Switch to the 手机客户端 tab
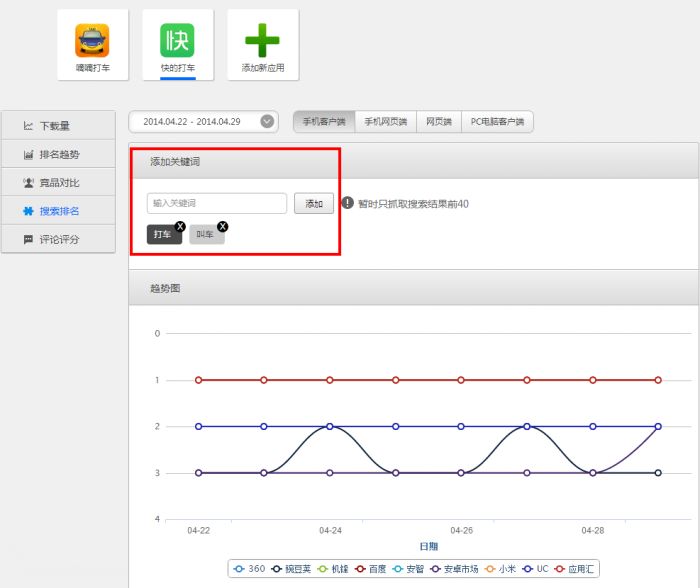The image size is (700, 588). point(324,122)
